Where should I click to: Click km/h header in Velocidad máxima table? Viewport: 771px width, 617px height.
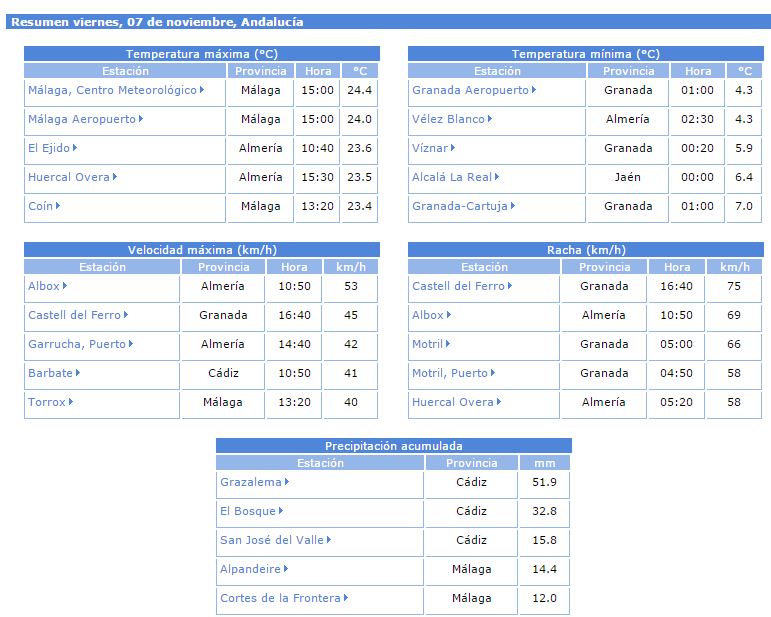351,267
